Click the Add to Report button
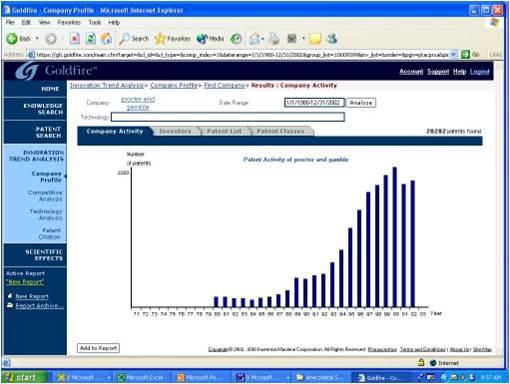The image size is (510, 384). 98,348
